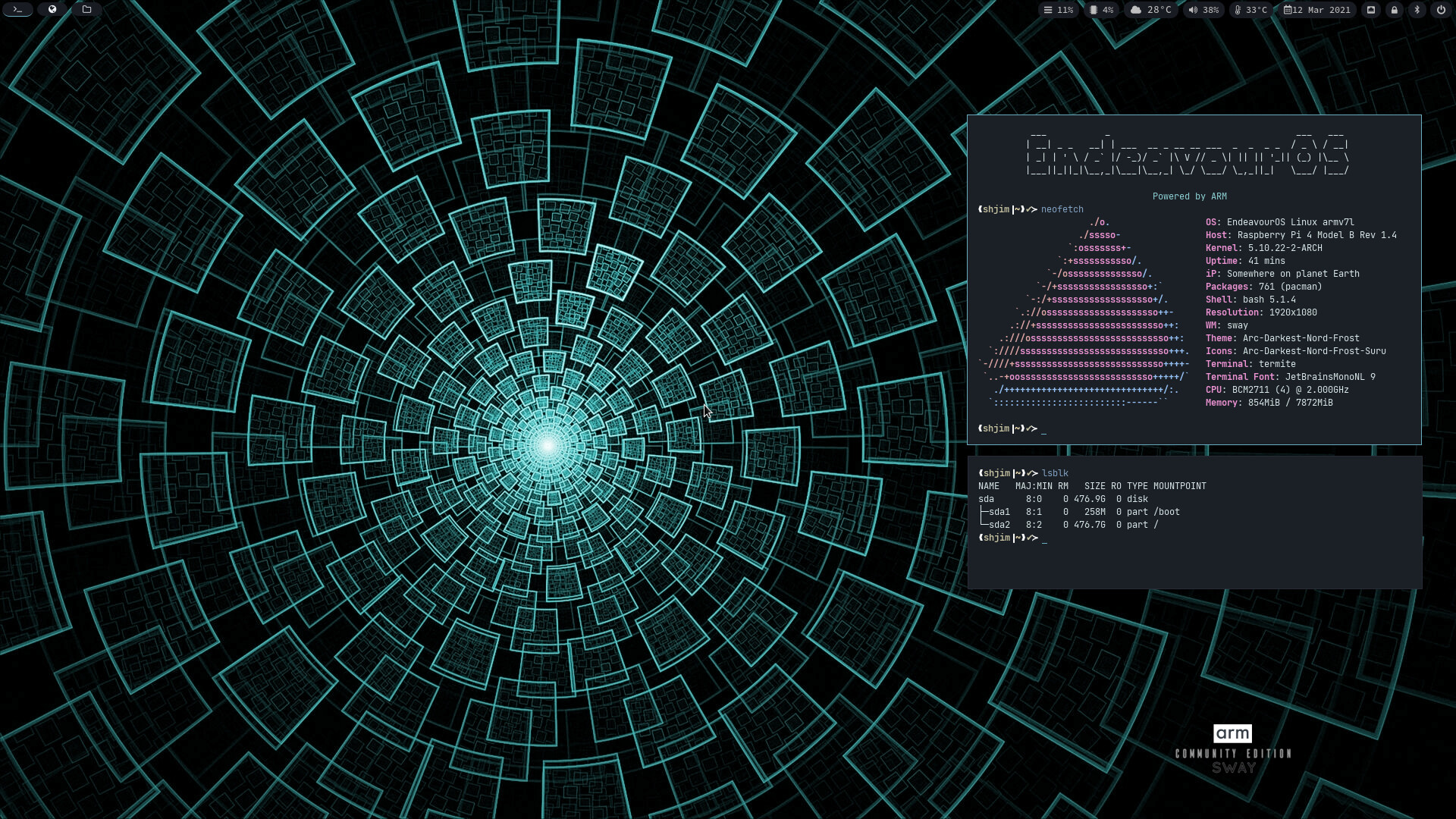
Task: Click the Uptime line '41 mins'
Action: [1245, 261]
